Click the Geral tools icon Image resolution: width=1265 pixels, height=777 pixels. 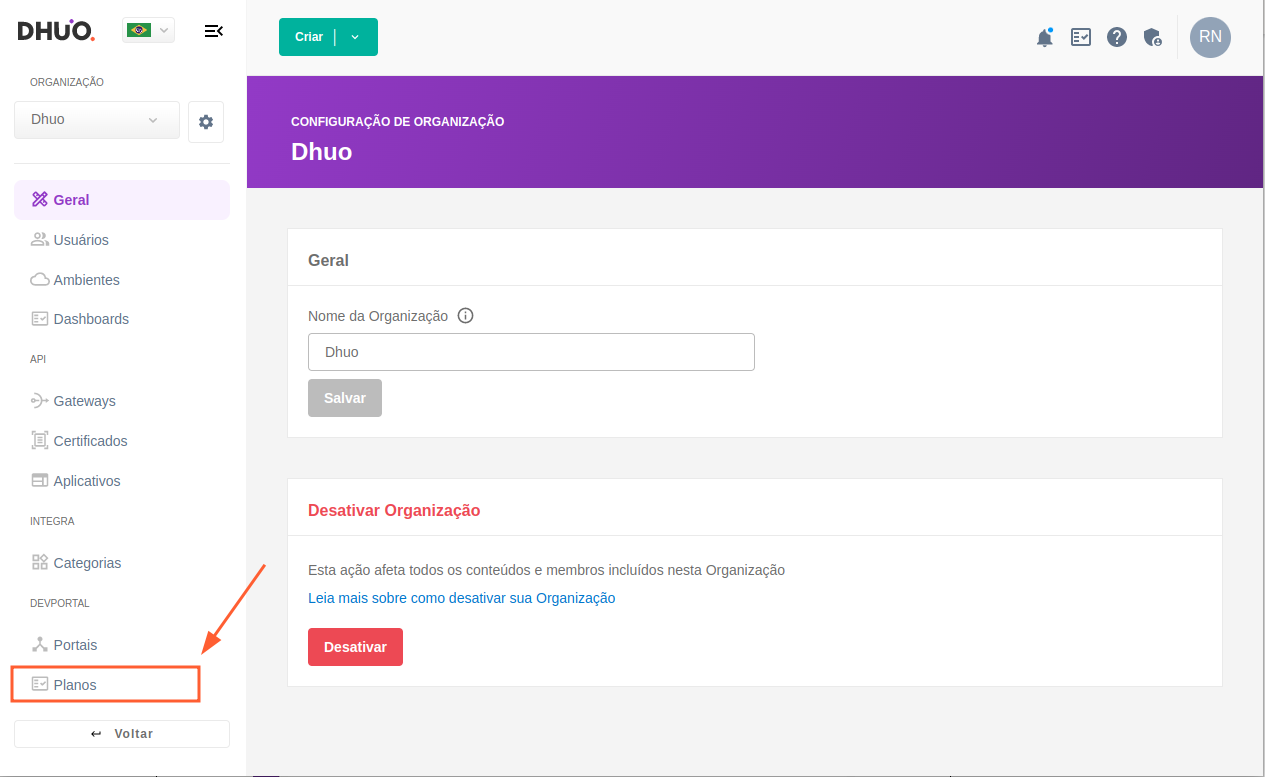pyautogui.click(x=40, y=200)
